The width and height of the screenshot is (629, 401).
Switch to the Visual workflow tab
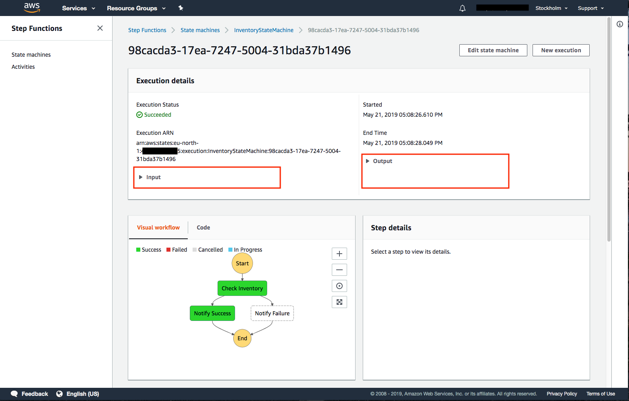click(x=158, y=227)
